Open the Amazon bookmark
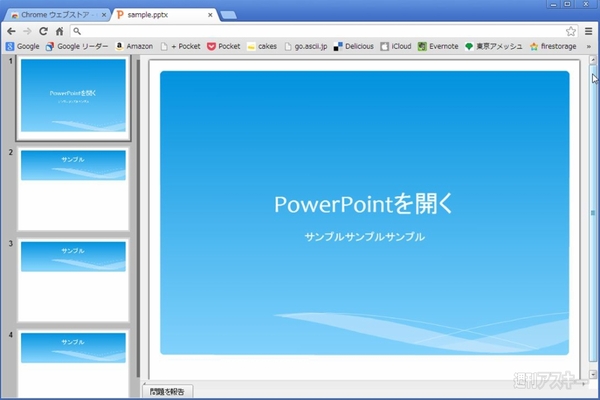This screenshot has height=400, width=600. (x=134, y=46)
